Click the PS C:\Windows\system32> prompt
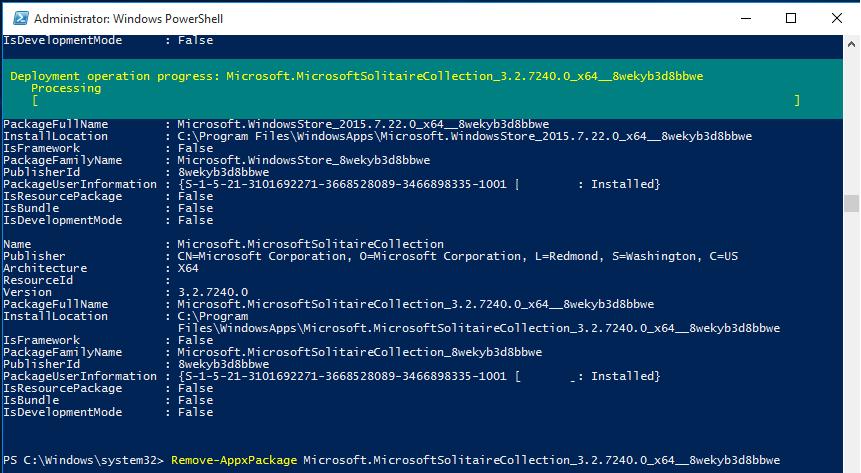Image resolution: width=861 pixels, height=473 pixels. (83, 460)
